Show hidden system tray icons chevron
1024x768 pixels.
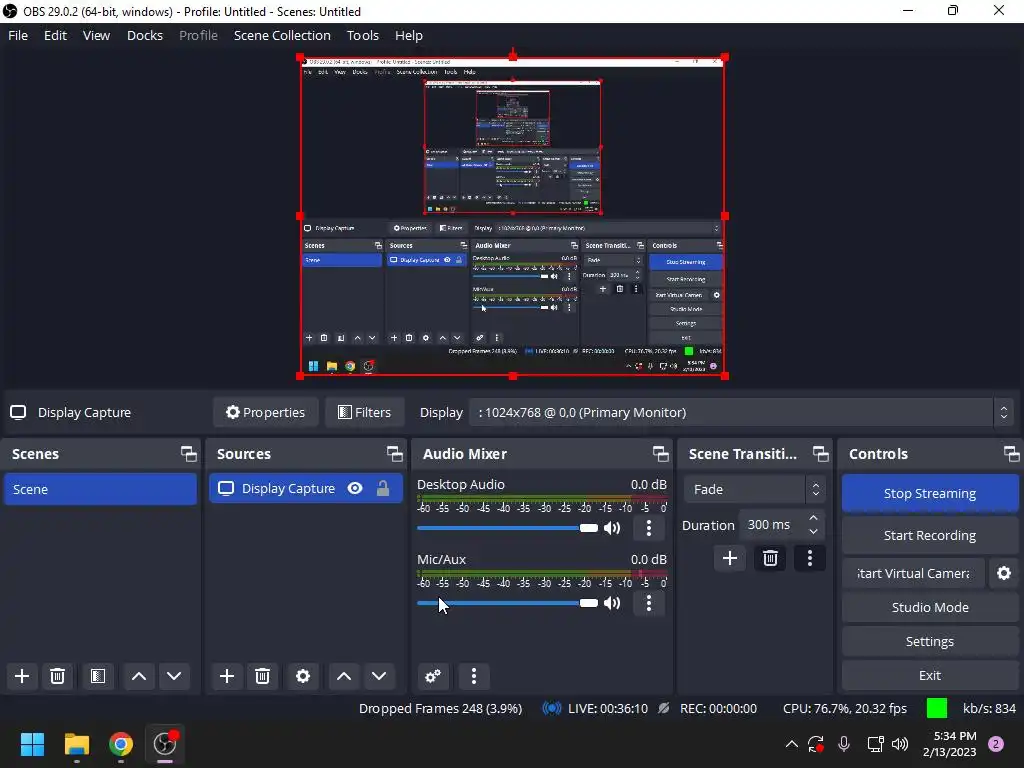792,744
